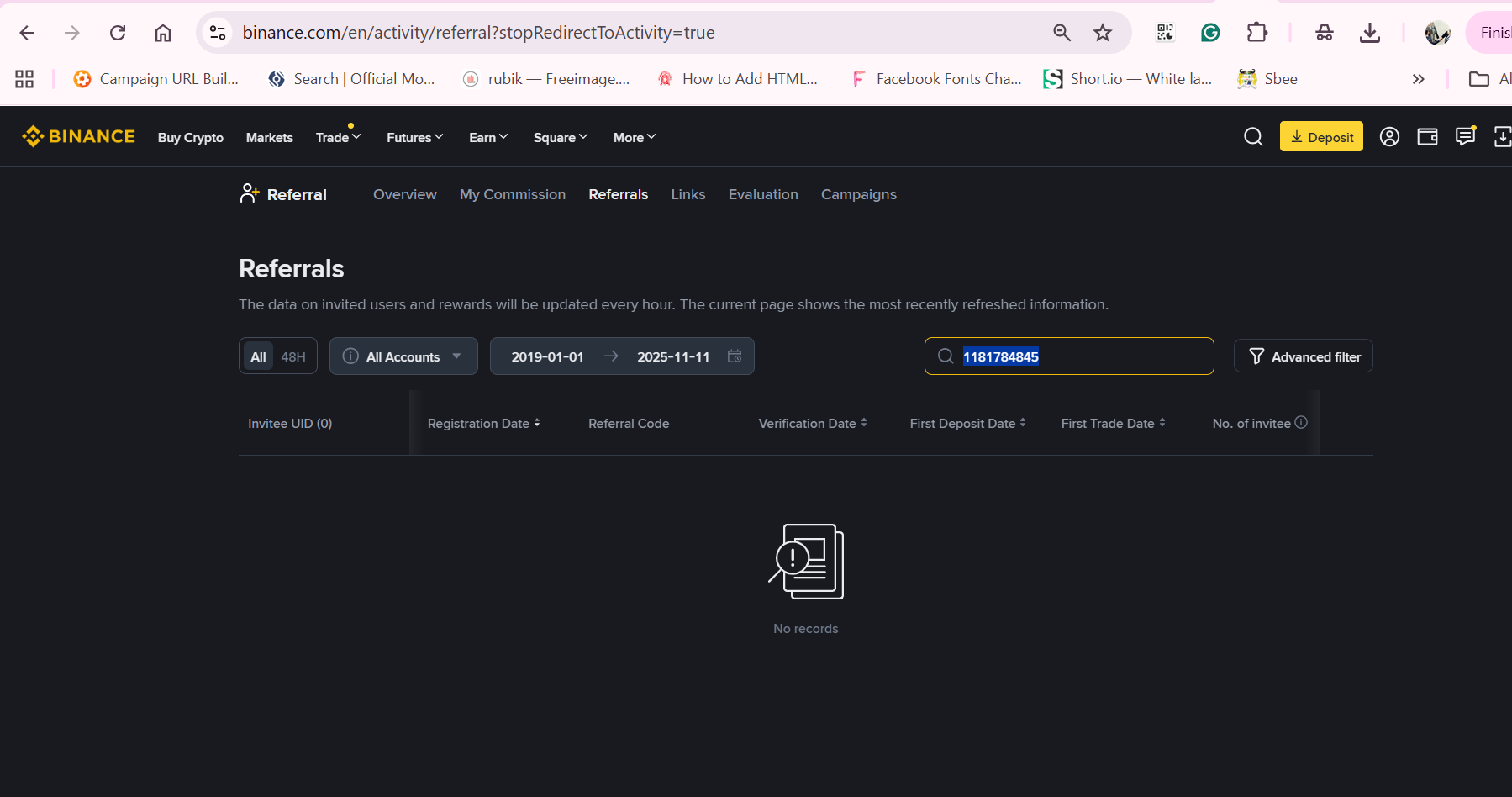Click the magnifier icon in UID search

coord(946,356)
